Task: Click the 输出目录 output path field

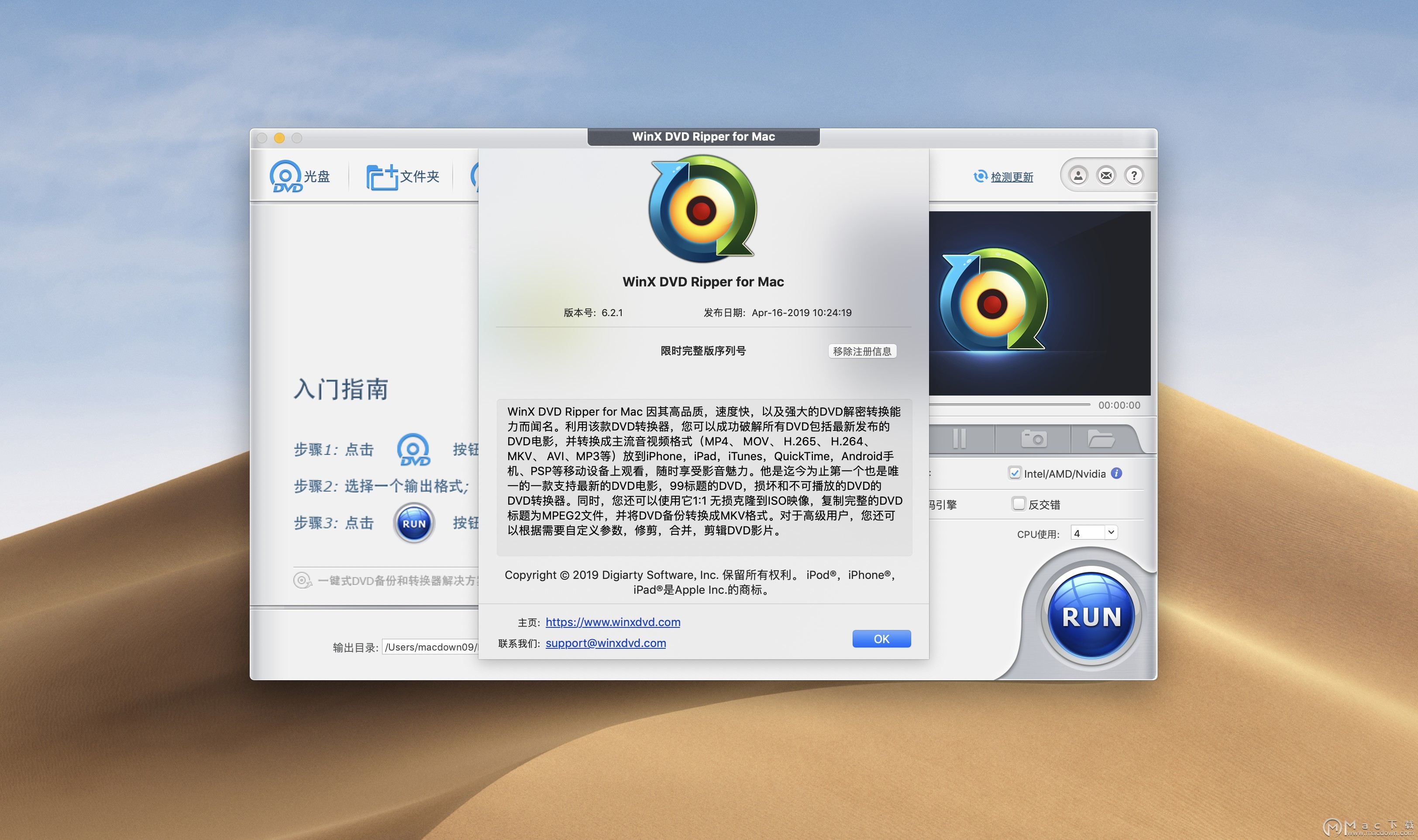Action: (x=430, y=647)
